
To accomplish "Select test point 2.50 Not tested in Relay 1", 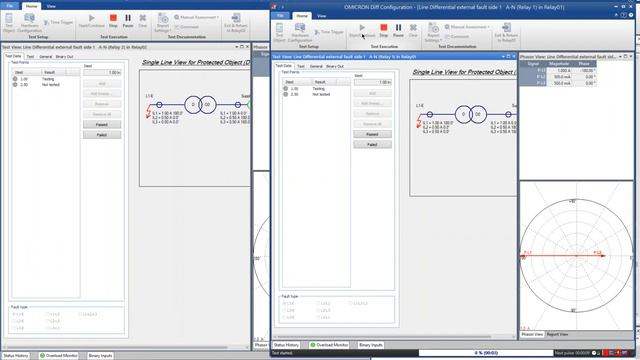I will click(x=316, y=94).
